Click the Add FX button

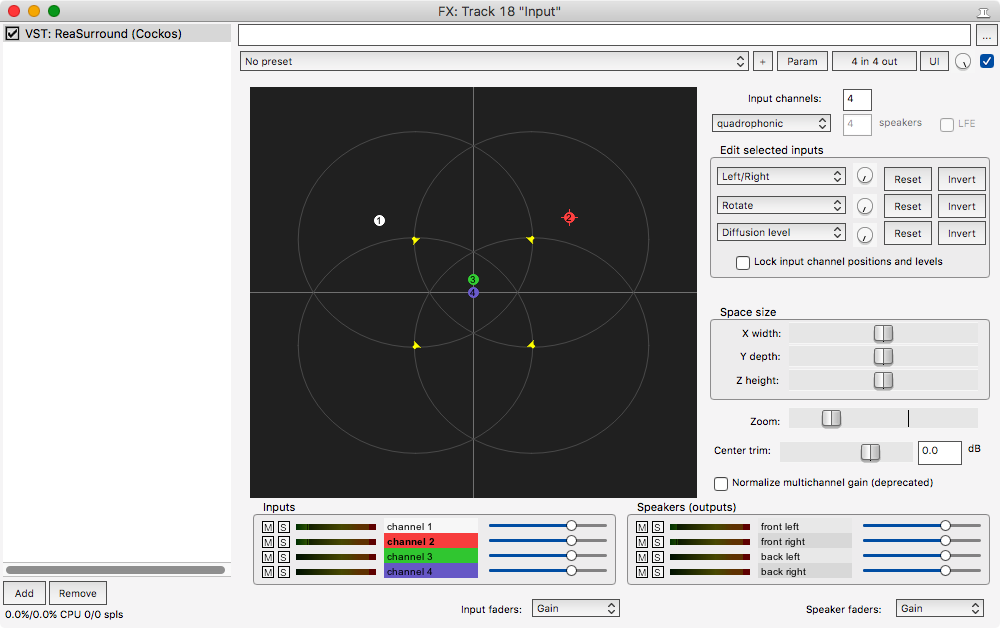(24, 593)
